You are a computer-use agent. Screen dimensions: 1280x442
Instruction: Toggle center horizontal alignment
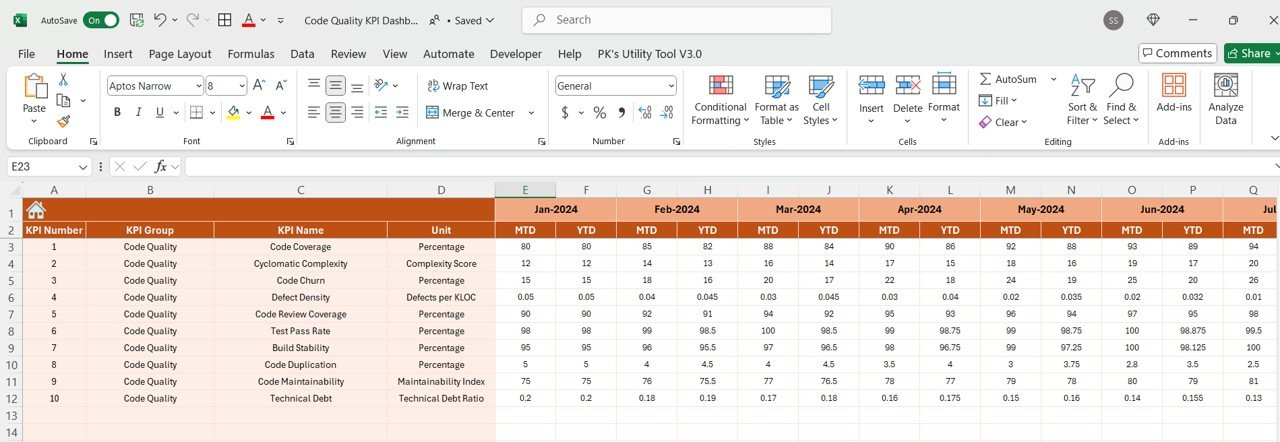pyautogui.click(x=336, y=113)
